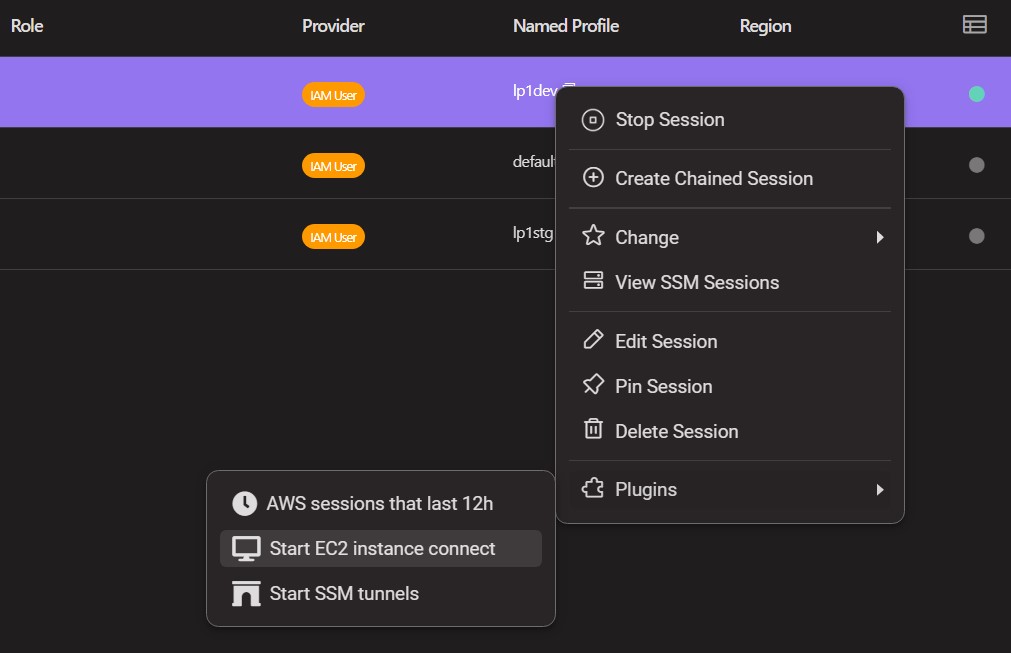This screenshot has width=1011, height=653.
Task: Click the Create Chained Session plus icon
Action: pos(593,177)
